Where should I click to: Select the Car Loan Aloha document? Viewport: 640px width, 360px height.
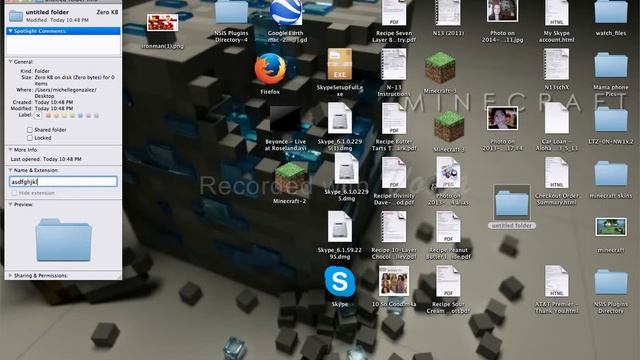pos(556,118)
